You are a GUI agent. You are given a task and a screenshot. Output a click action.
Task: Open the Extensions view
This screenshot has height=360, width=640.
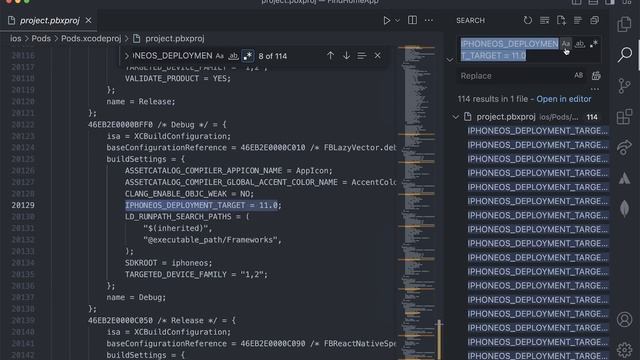point(624,117)
